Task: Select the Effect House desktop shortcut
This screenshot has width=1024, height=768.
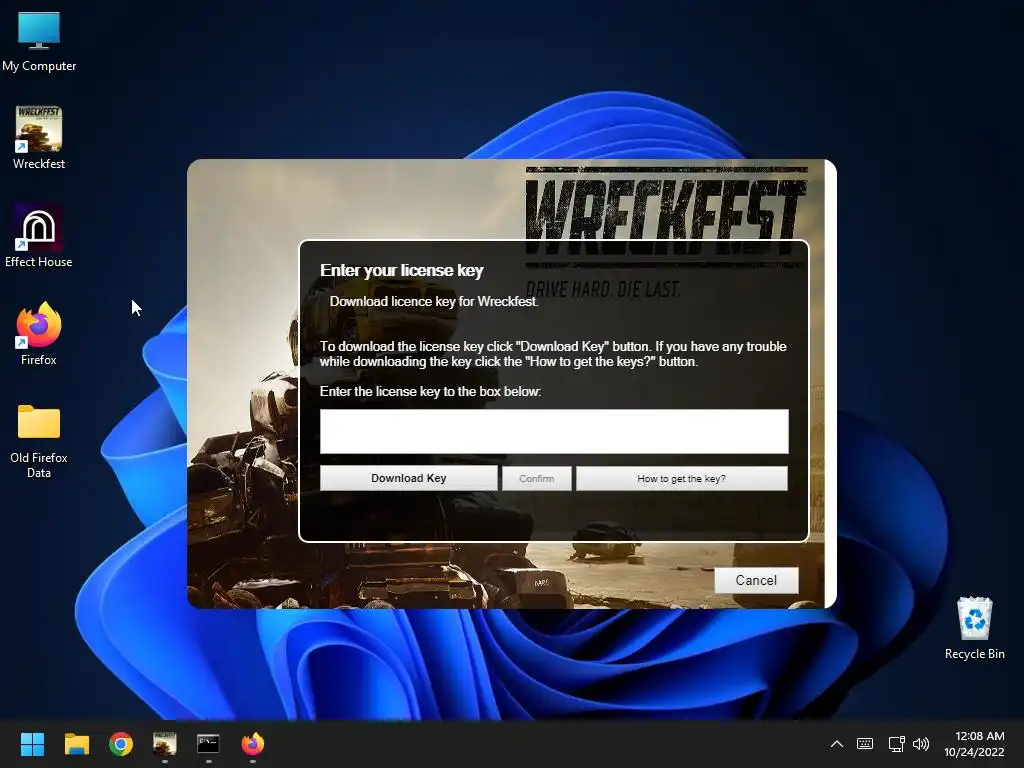Action: [39, 236]
